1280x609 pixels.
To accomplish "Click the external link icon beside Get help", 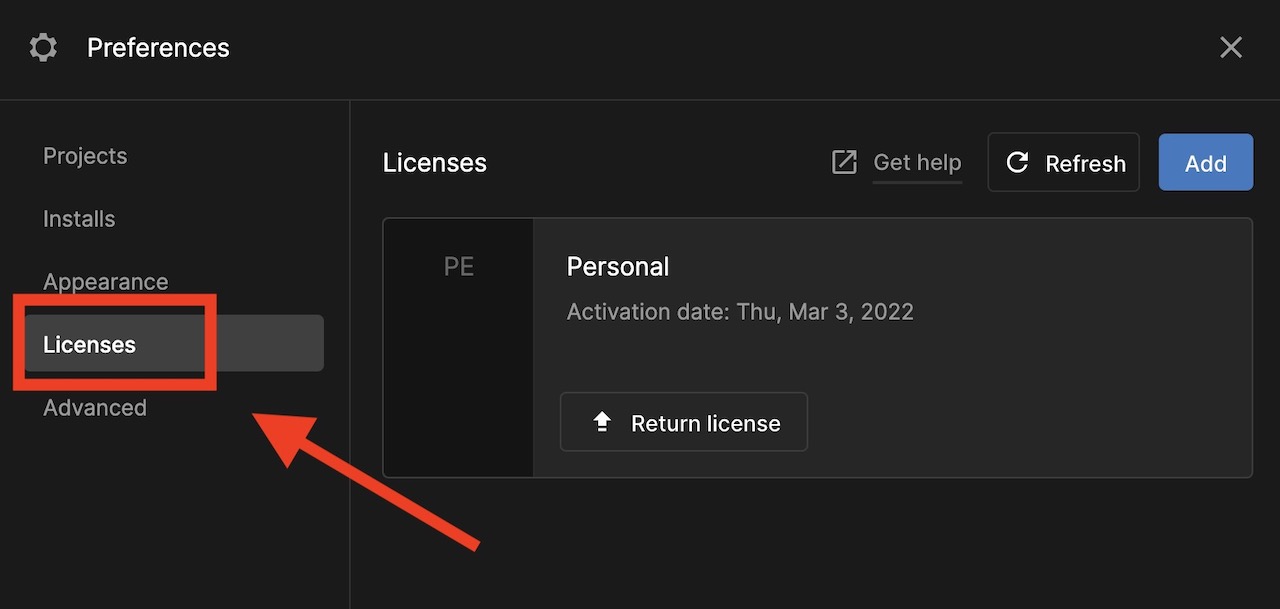I will pyautogui.click(x=845, y=162).
